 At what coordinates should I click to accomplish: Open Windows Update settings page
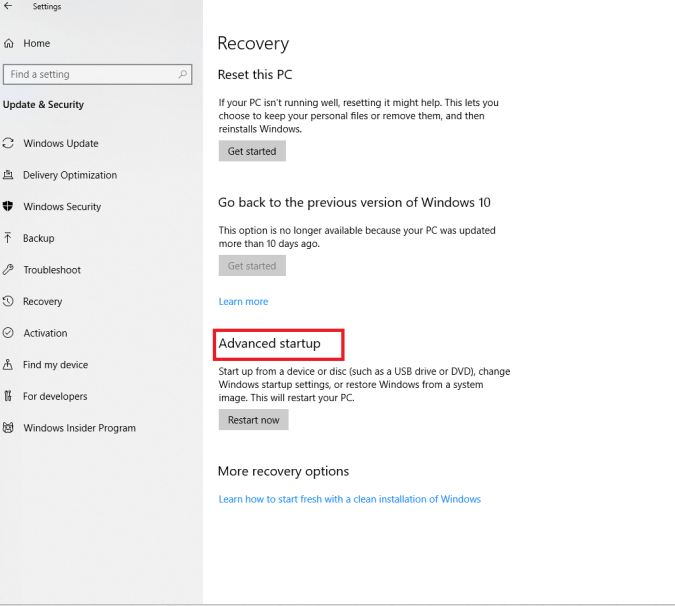(61, 143)
